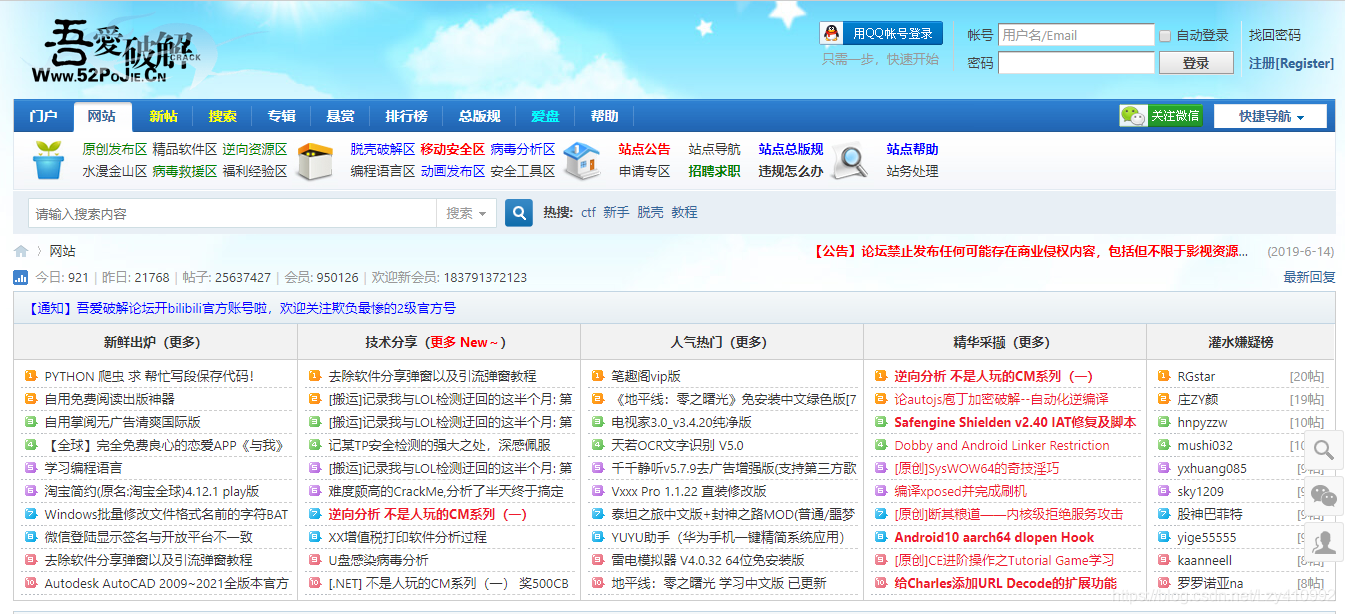Click 用QQ帐号登录 button
Image resolution: width=1345 pixels, height=614 pixels.
coord(881,34)
